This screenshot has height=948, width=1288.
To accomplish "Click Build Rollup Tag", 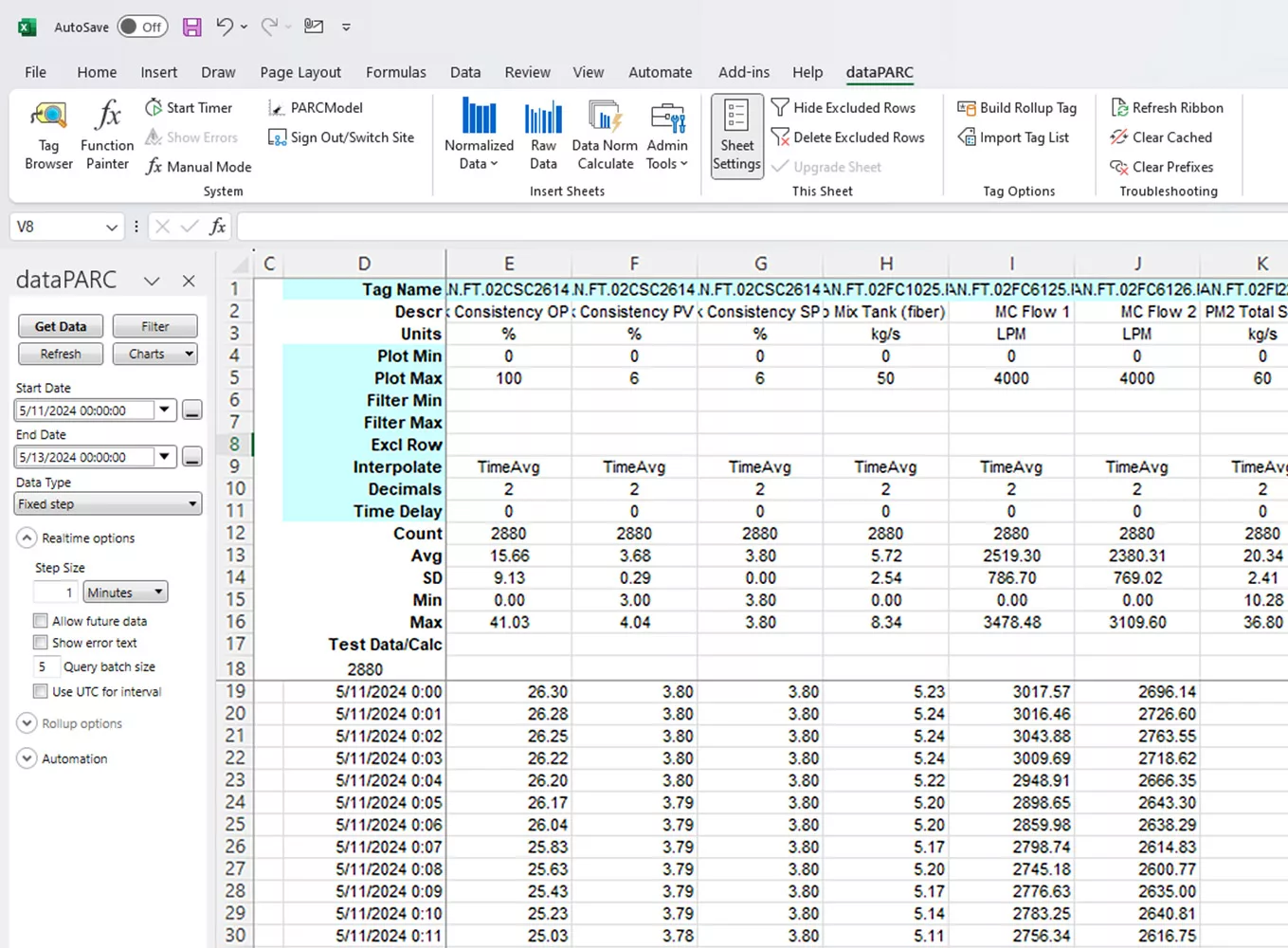I will point(1017,108).
